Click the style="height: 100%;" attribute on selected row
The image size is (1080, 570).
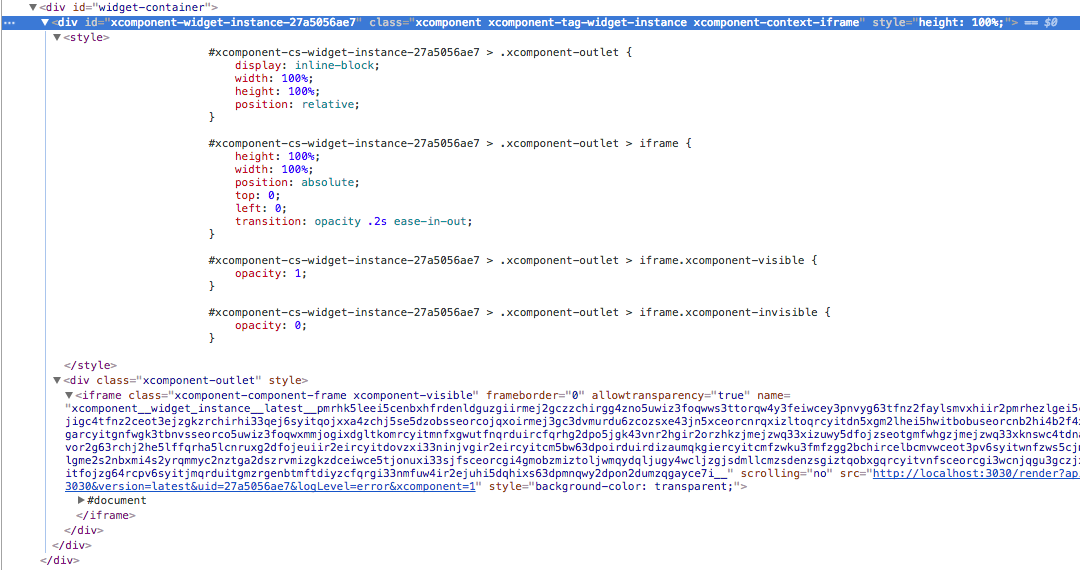click(944, 23)
